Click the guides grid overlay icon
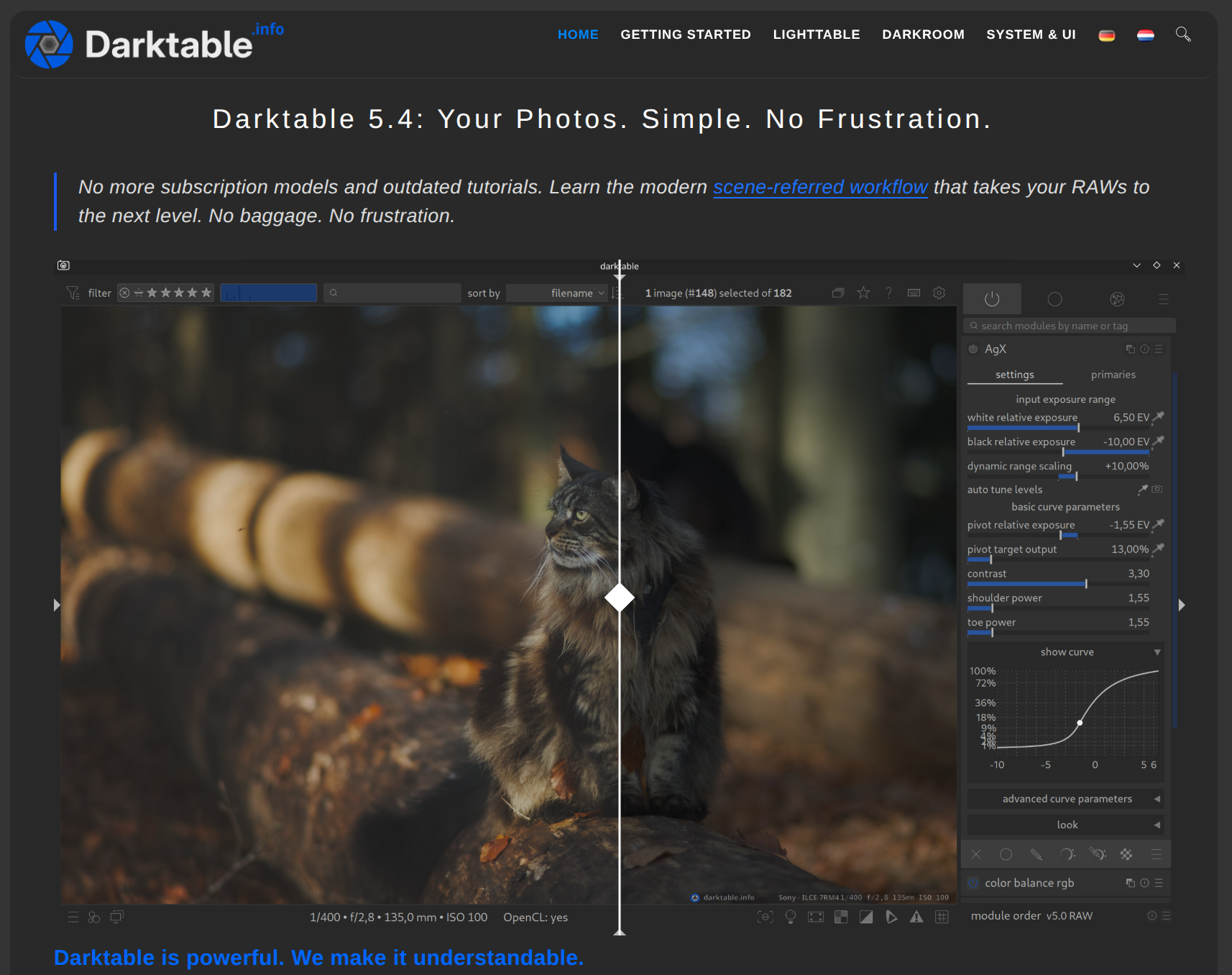The width and height of the screenshot is (1232, 975). coord(942,917)
